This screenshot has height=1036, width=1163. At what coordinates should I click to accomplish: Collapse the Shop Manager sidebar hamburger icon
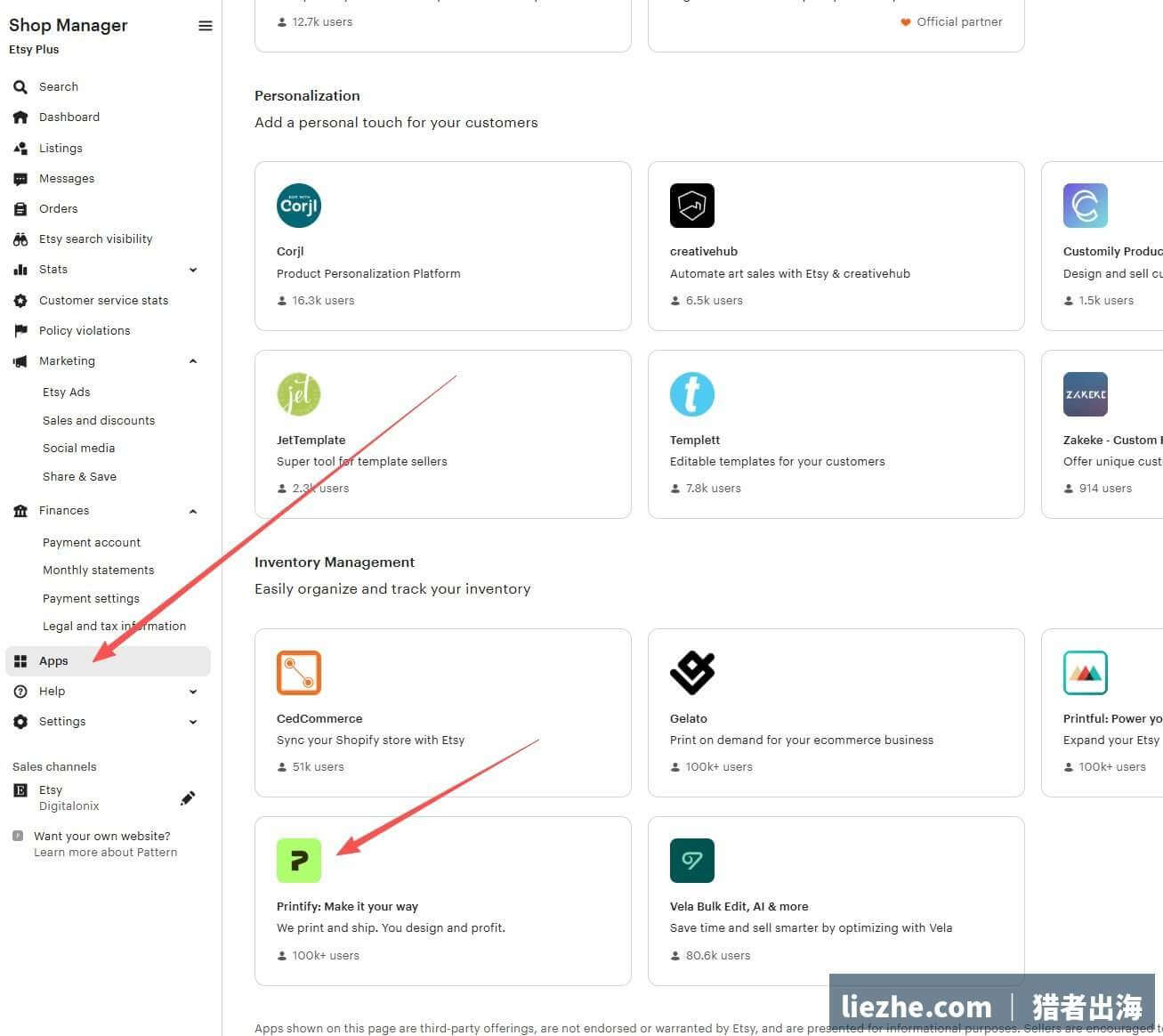205,26
